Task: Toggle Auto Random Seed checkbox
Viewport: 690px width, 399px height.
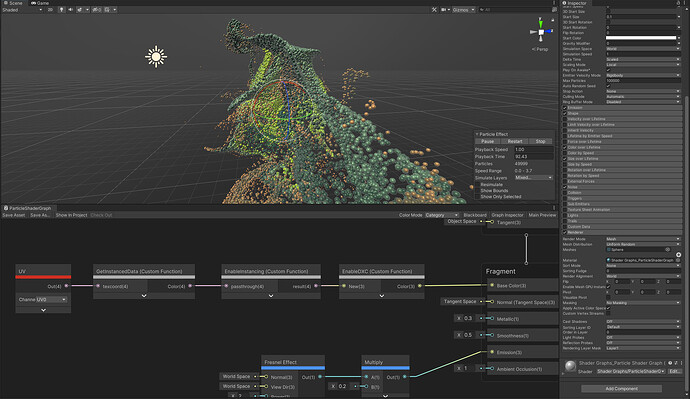Action: click(x=609, y=86)
